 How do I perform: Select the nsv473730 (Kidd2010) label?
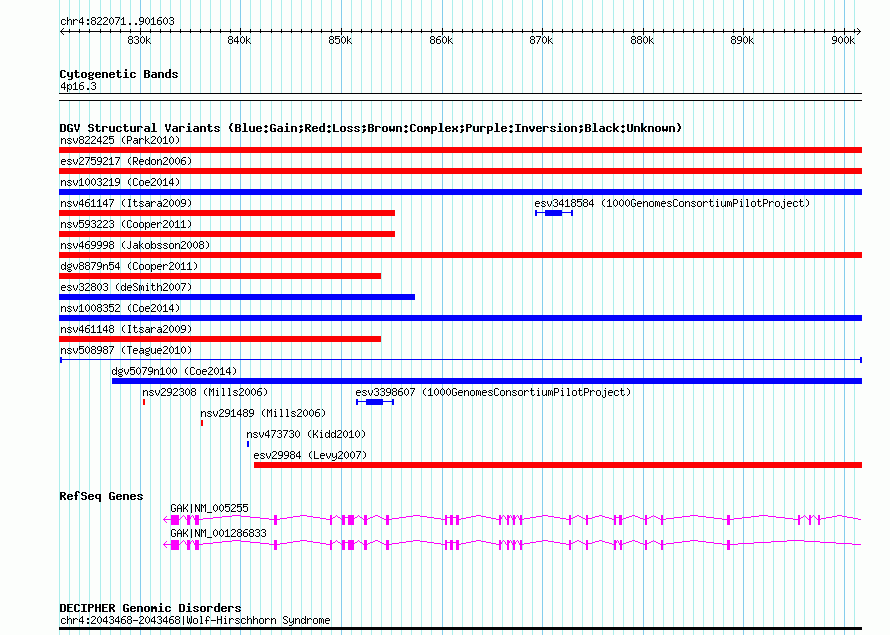[x=307, y=434]
